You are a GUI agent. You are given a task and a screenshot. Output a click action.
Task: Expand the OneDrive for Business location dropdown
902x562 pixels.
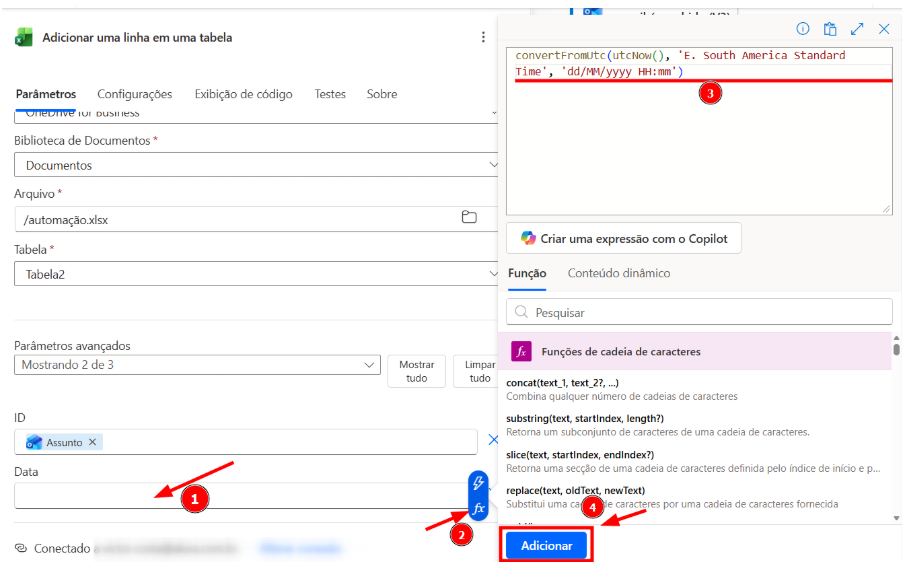256,115
